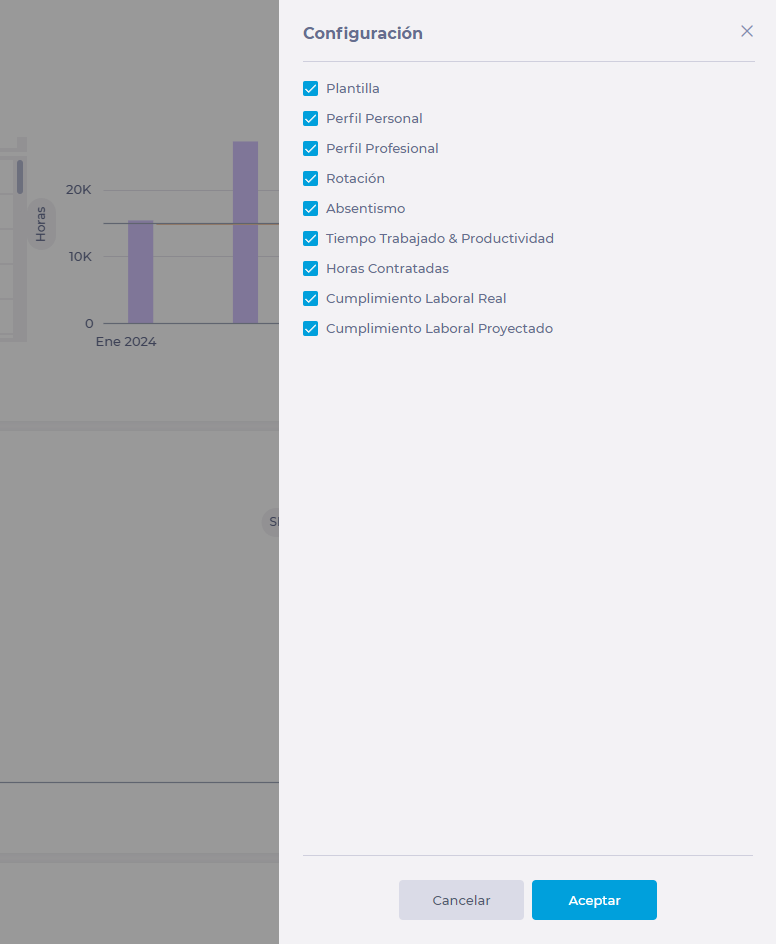Disable the Horas Contratadas checkbox
Screen dimensions: 776x944
click(310, 269)
